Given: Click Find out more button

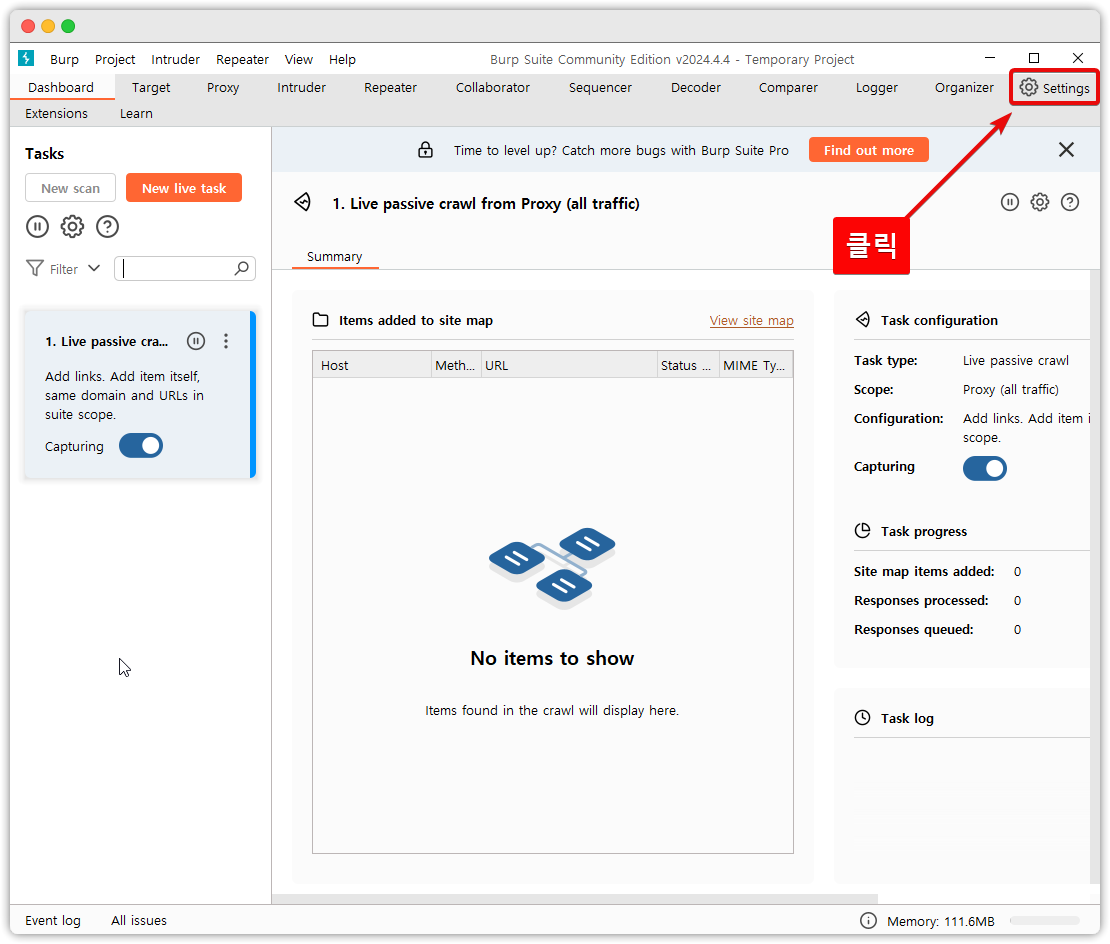Looking at the screenshot, I should (869, 150).
